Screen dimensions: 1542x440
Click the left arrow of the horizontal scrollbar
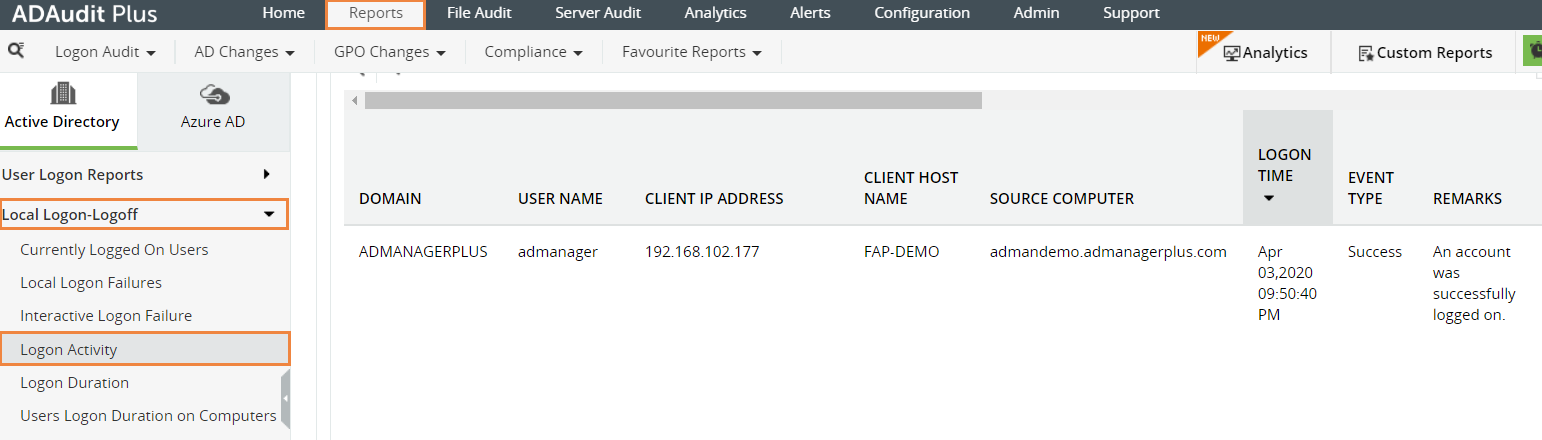click(352, 100)
